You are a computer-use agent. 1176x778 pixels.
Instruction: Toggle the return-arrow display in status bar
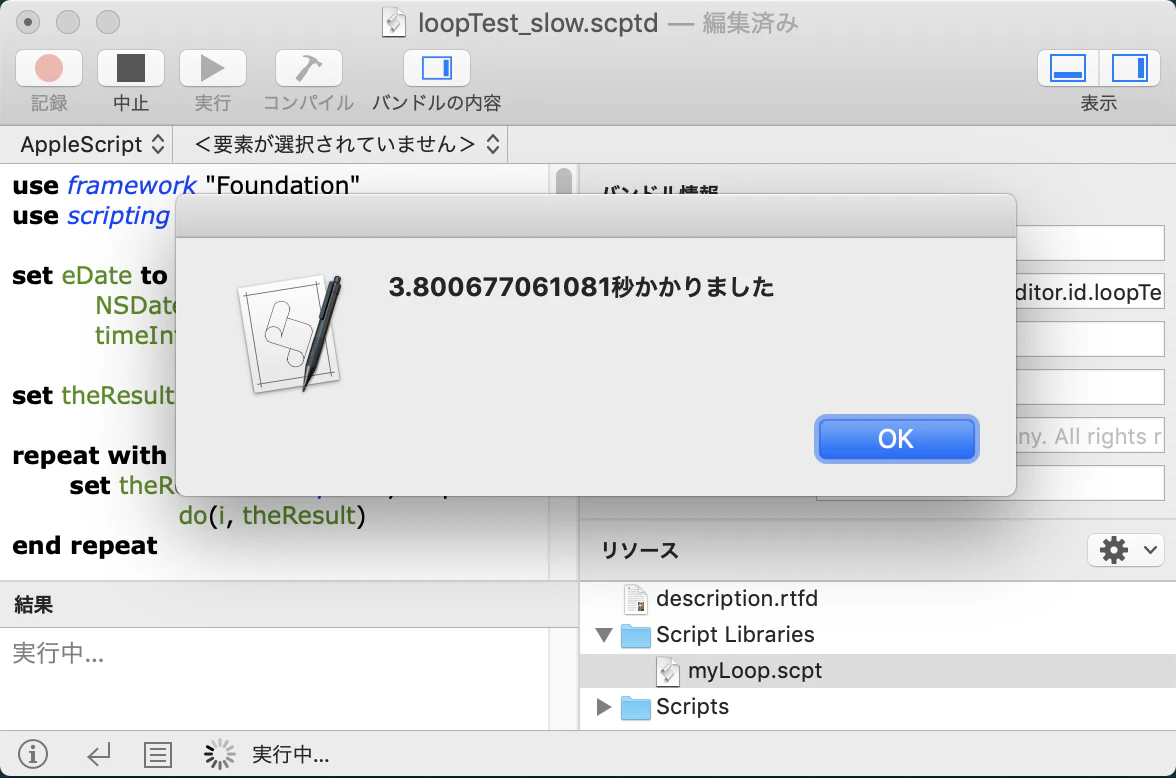[99, 755]
